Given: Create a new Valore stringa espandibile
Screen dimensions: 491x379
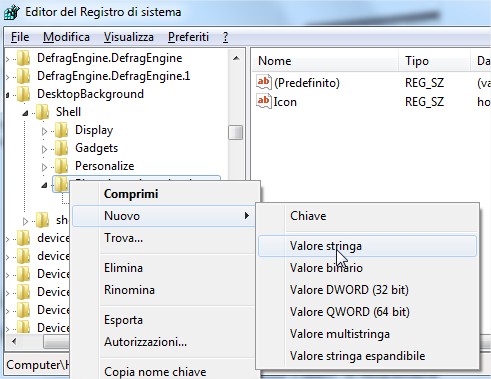Looking at the screenshot, I should [367, 356].
